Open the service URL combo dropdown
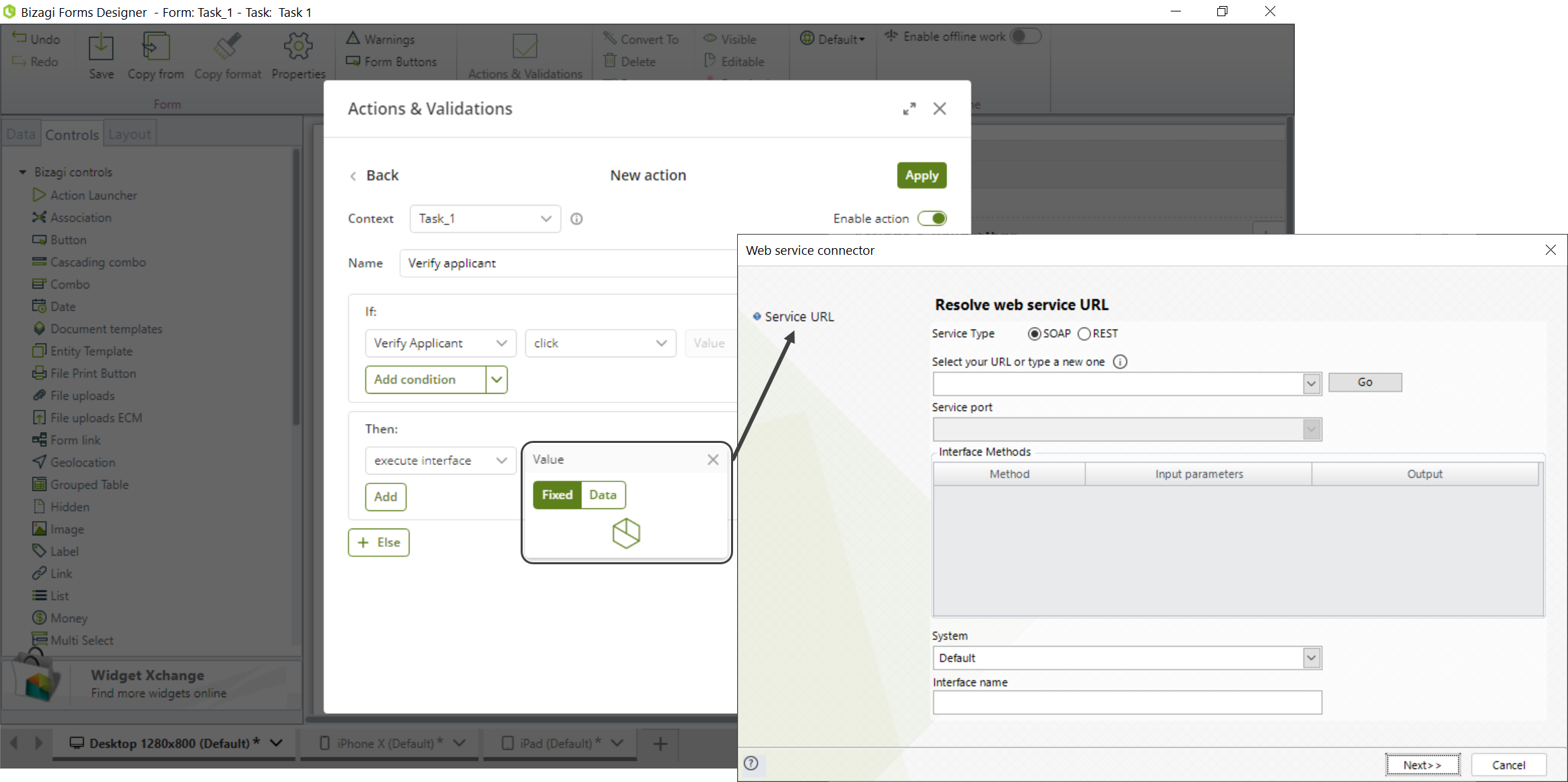Image resolution: width=1568 pixels, height=782 pixels. 1311,384
